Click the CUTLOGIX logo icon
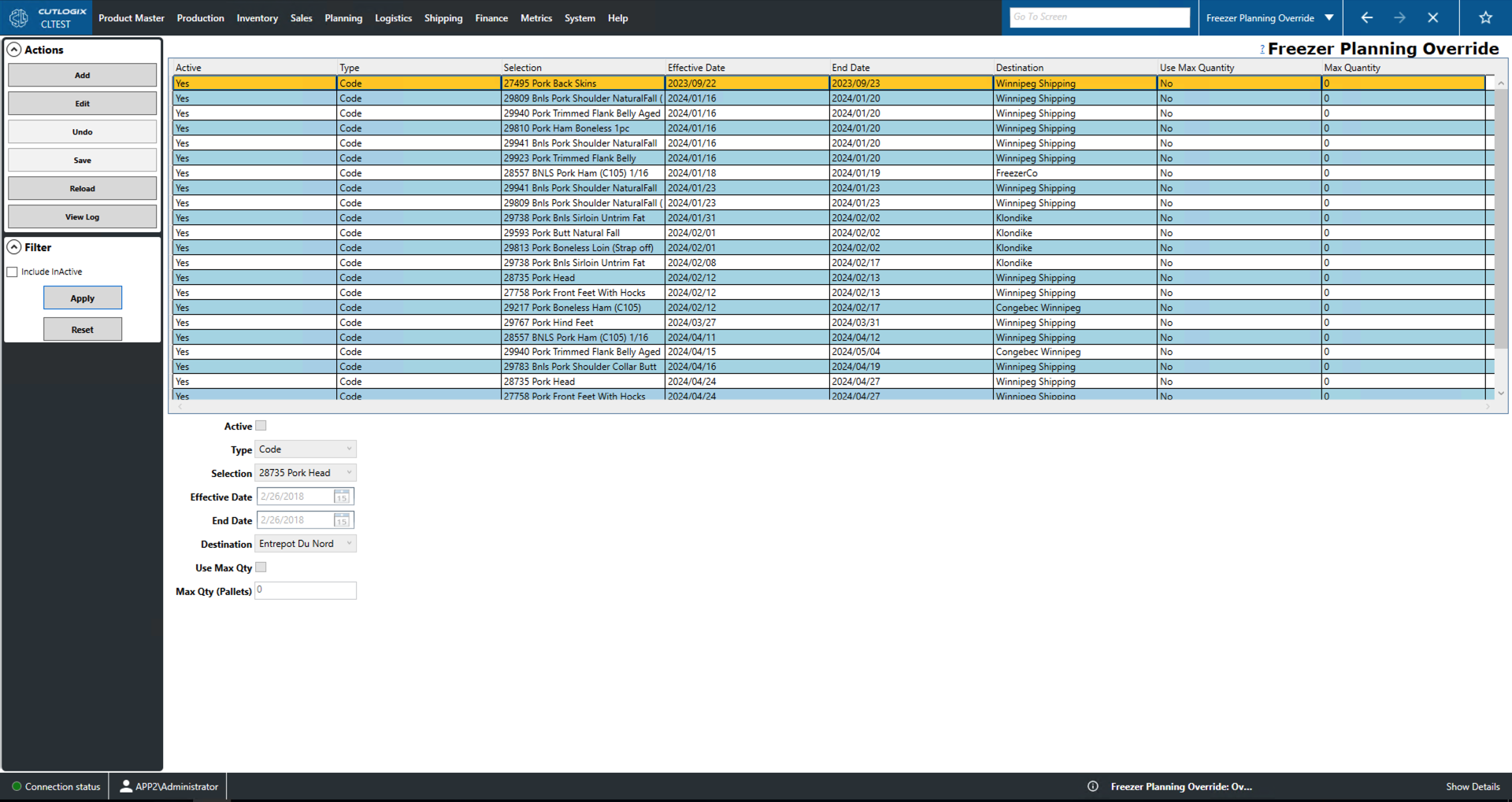Screen dimensions: 1512x802 19,16
